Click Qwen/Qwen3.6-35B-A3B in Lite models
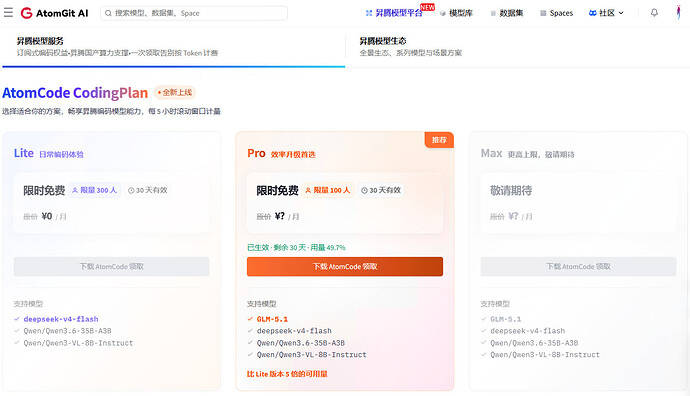This screenshot has height=396, width=690. [x=67, y=331]
